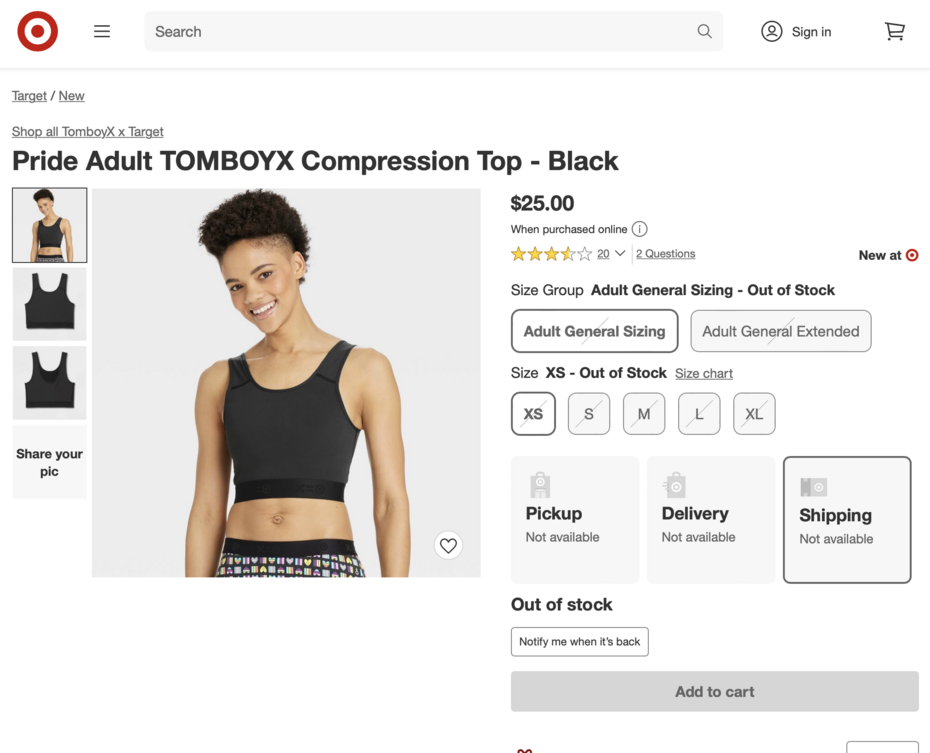Go to the New breadcrumb link
This screenshot has height=753, width=930.
tap(71, 96)
